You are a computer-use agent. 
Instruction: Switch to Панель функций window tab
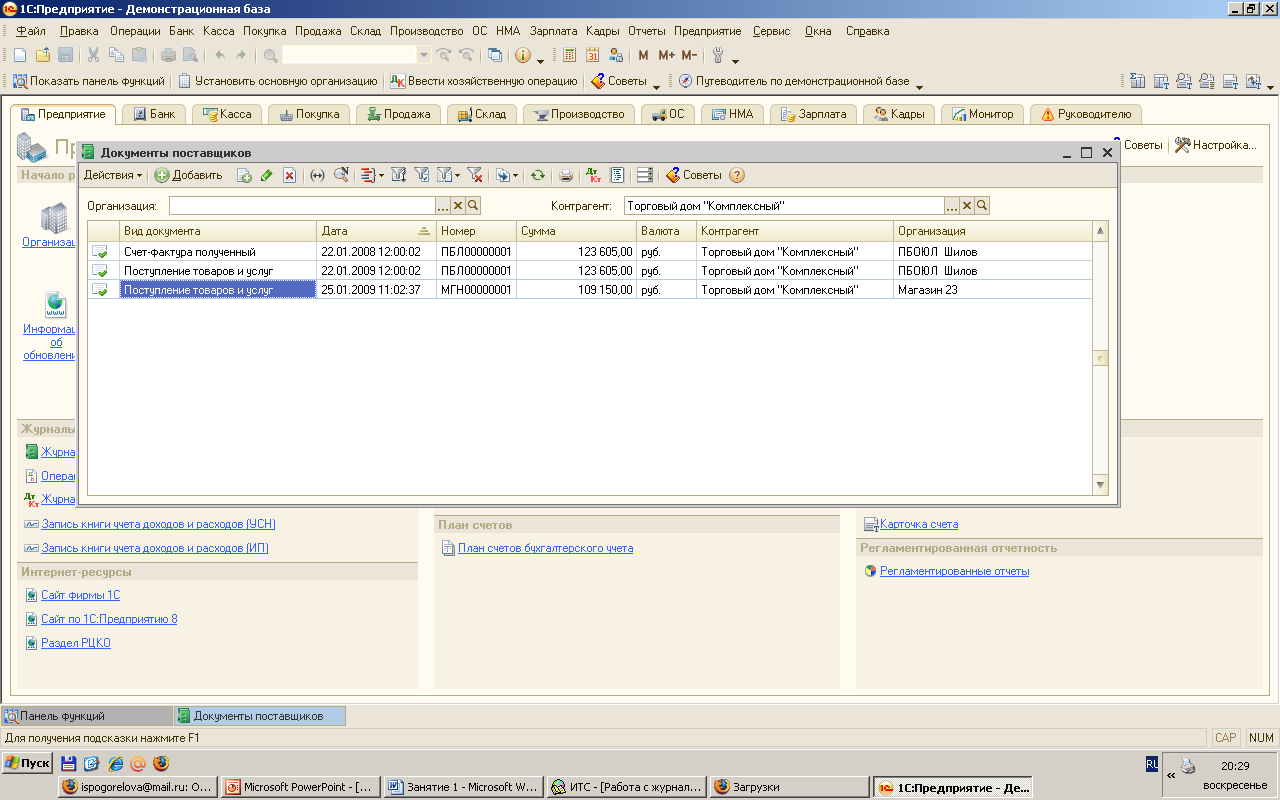pos(87,716)
